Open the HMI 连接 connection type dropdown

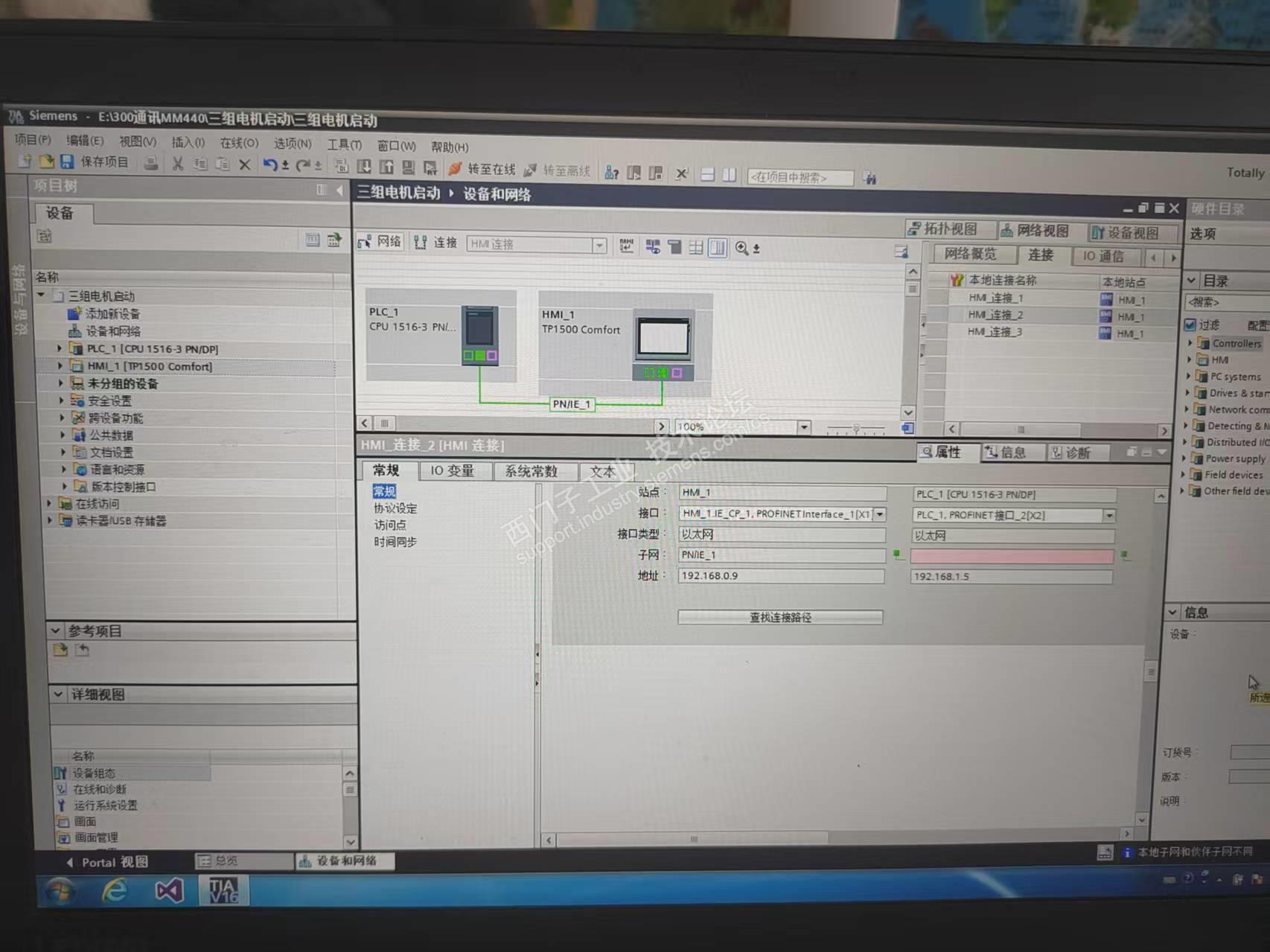(x=599, y=245)
